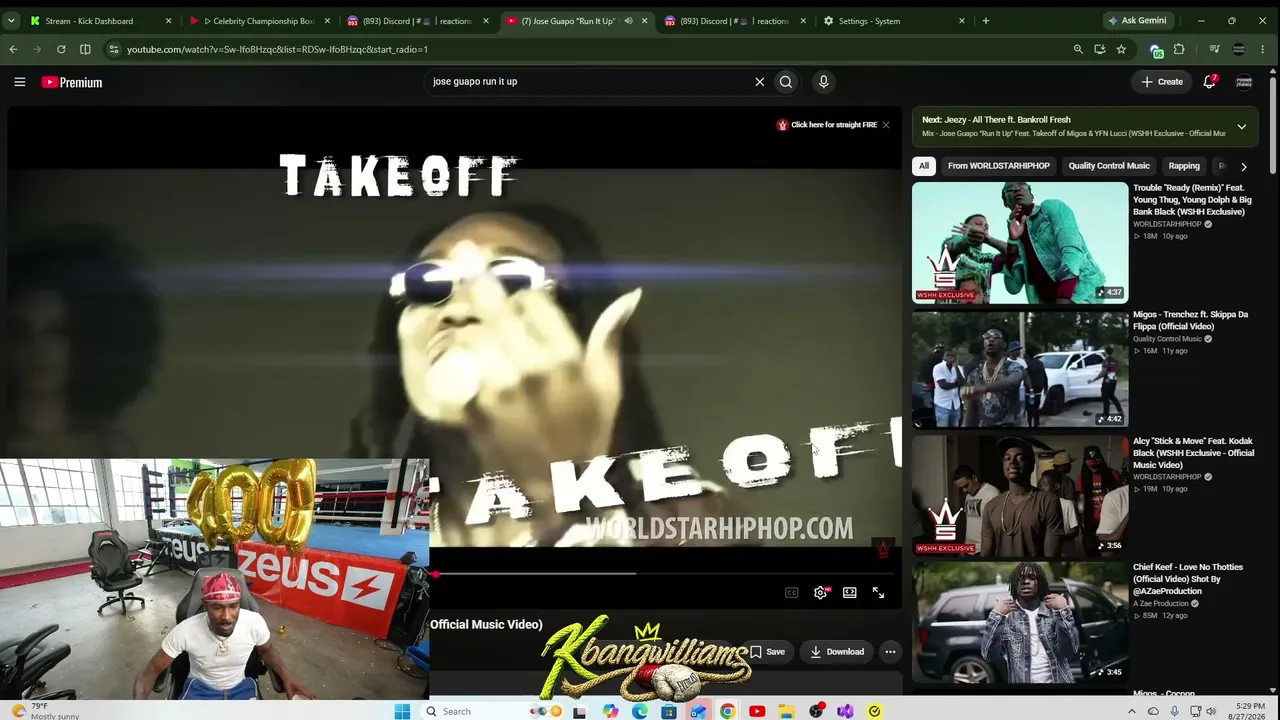
Task: Open Alcy 'Stick & Move' video thumbnail
Action: click(x=1020, y=496)
